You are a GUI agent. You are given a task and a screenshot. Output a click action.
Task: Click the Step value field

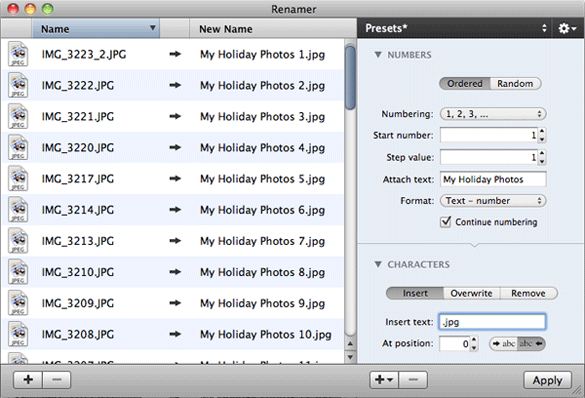pos(489,157)
